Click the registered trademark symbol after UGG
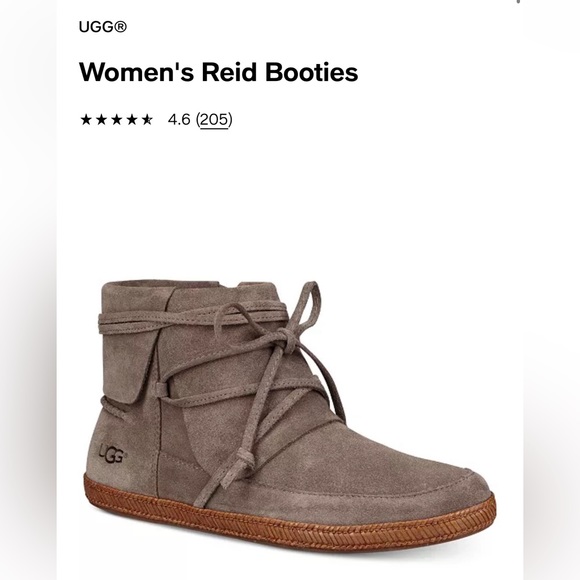Screen dimensions: 580x580 (x=121, y=27)
